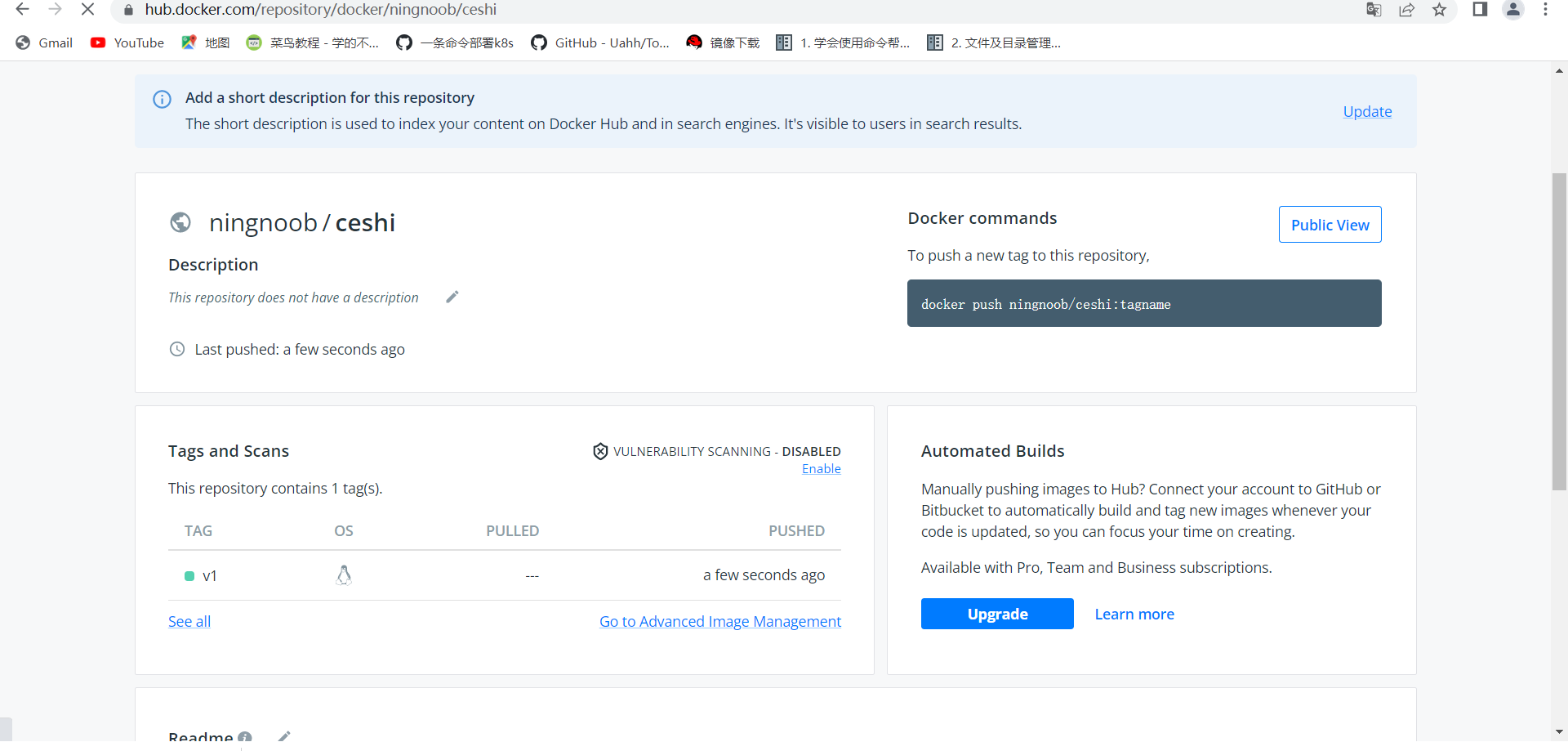
Task: Open the 一条命令部署k8s bookmark
Action: click(x=455, y=42)
